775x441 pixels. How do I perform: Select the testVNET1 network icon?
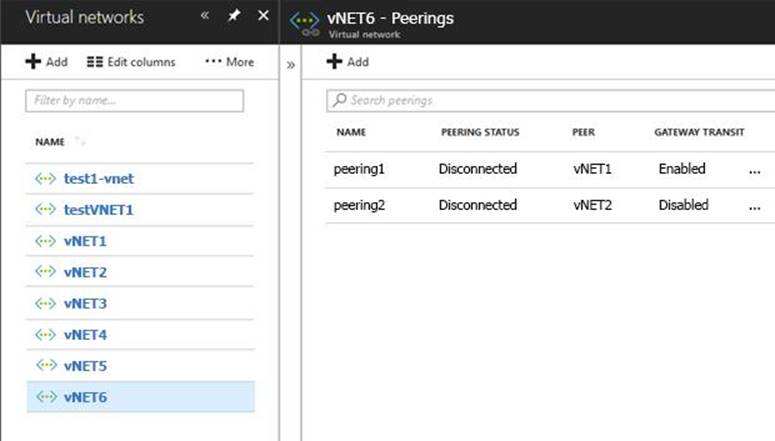coord(45,210)
